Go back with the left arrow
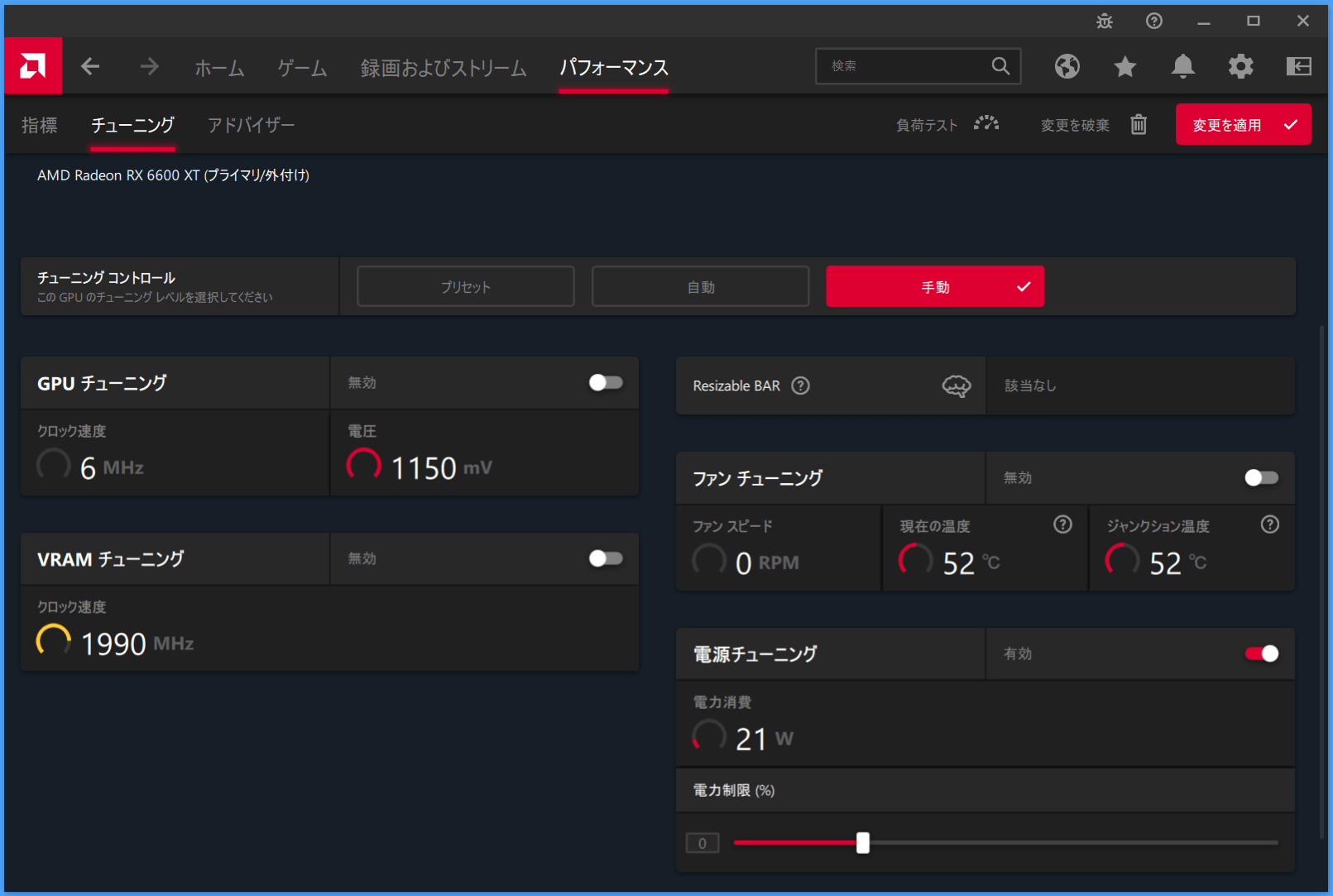This screenshot has height=896, width=1333. tap(90, 66)
